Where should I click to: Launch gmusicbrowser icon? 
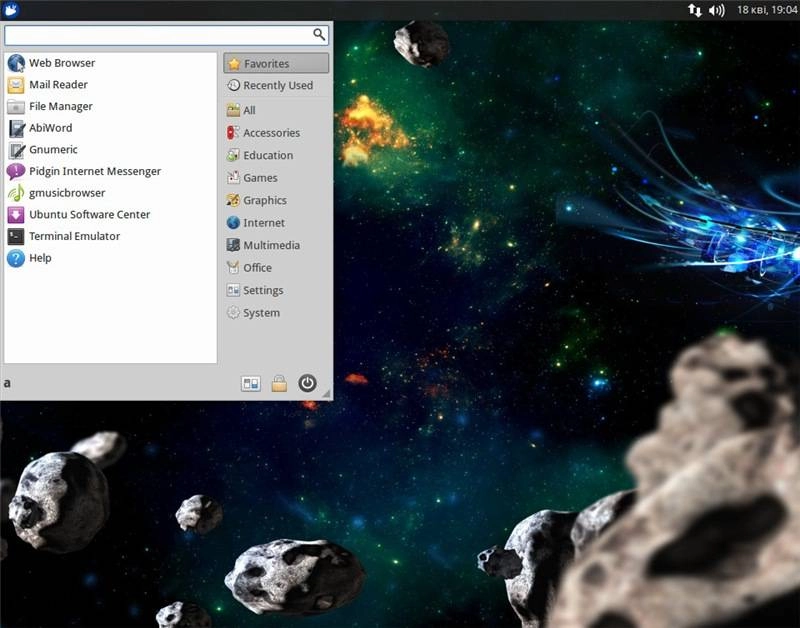coord(16,193)
